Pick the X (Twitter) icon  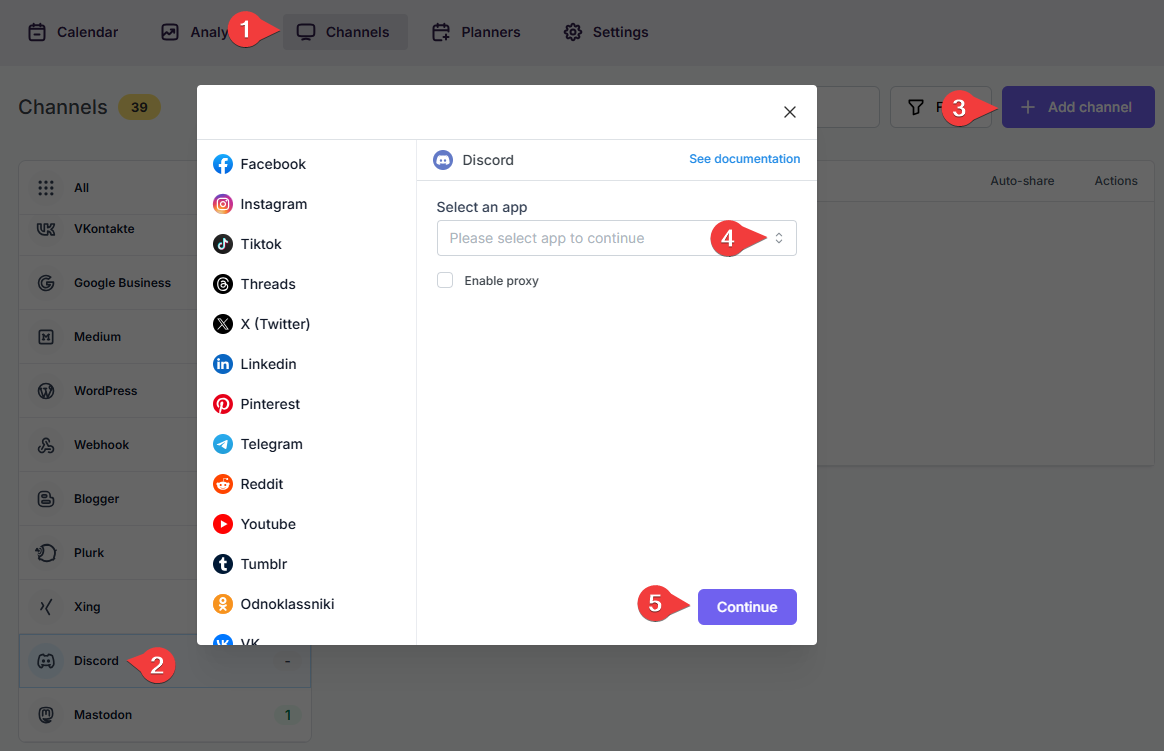223,324
